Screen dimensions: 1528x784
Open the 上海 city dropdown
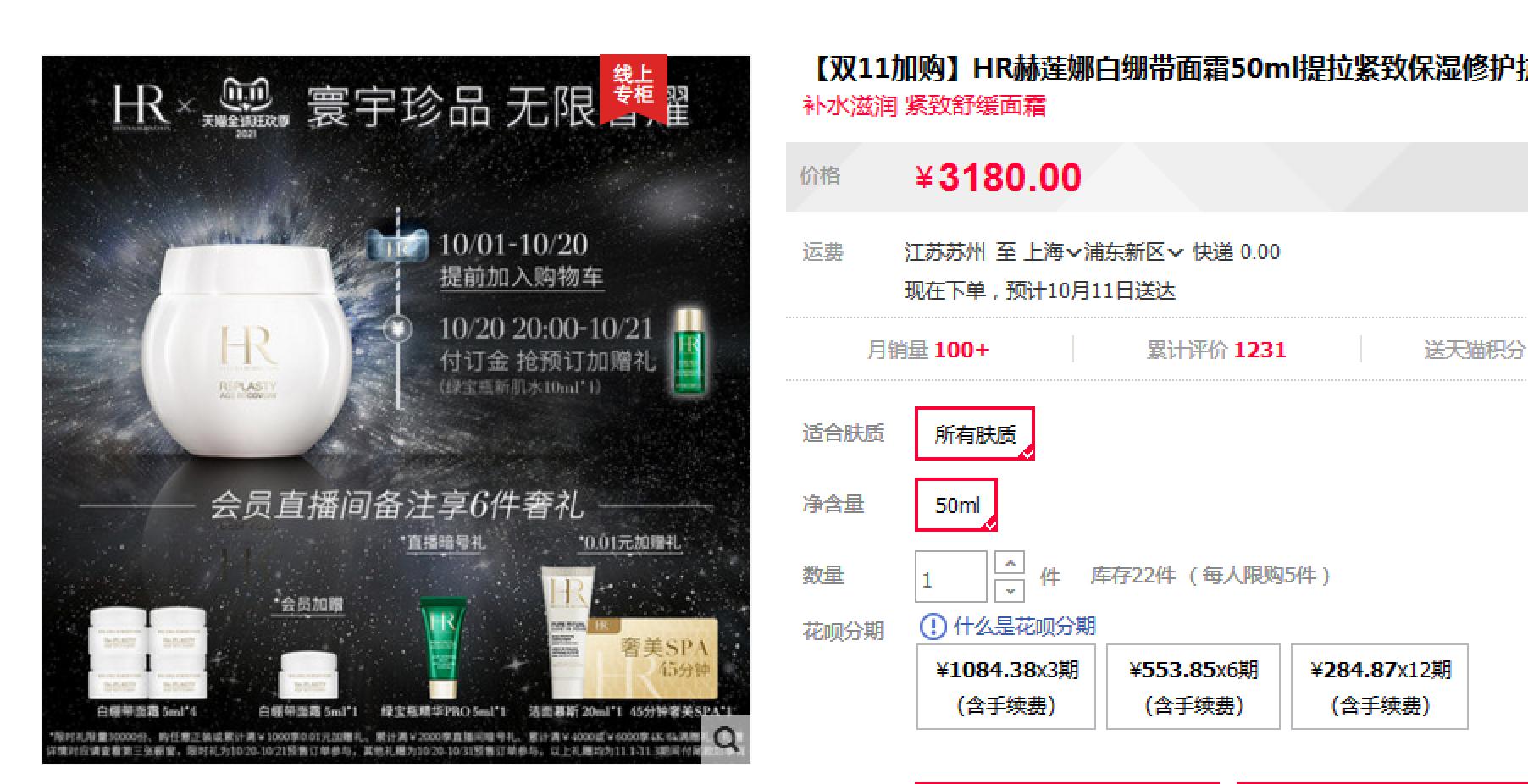pyautogui.click(x=1053, y=252)
